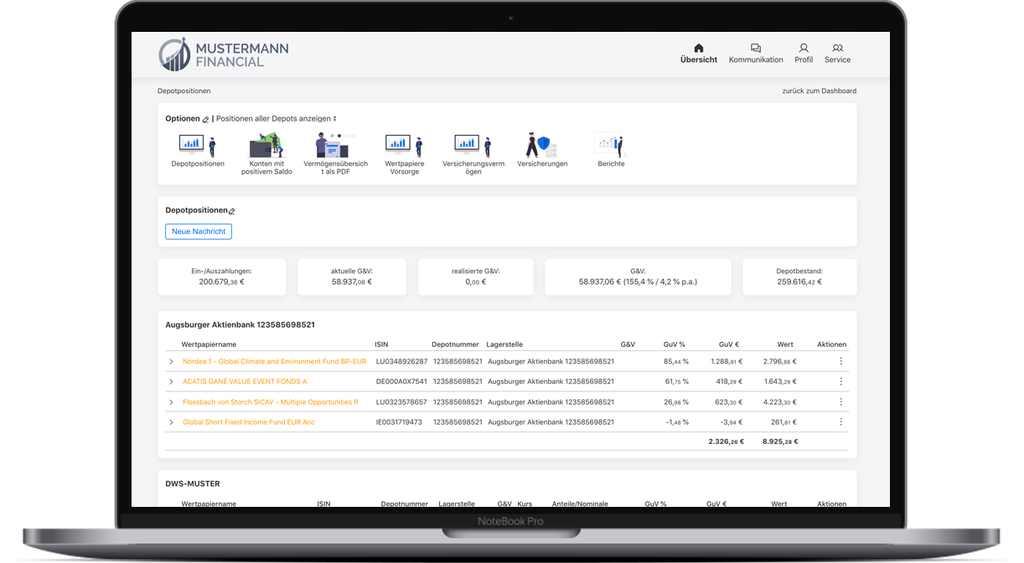Open the Service people icon
The image size is (1024, 563).
(x=837, y=48)
